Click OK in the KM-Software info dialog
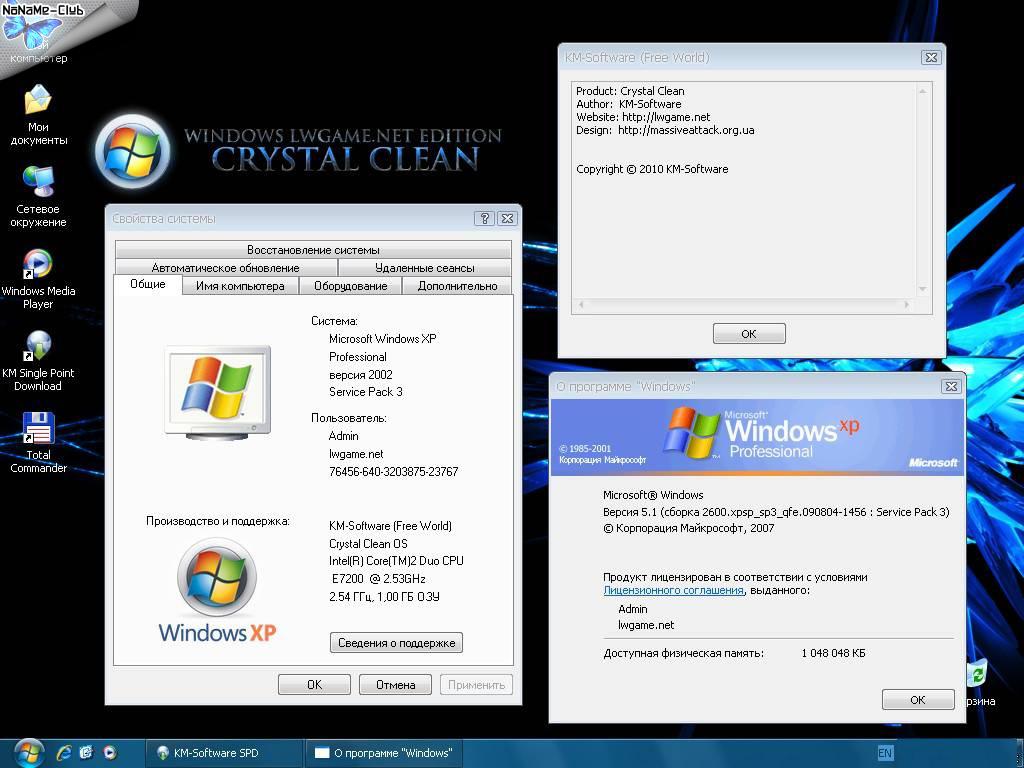This screenshot has height=768, width=1024. pos(748,334)
